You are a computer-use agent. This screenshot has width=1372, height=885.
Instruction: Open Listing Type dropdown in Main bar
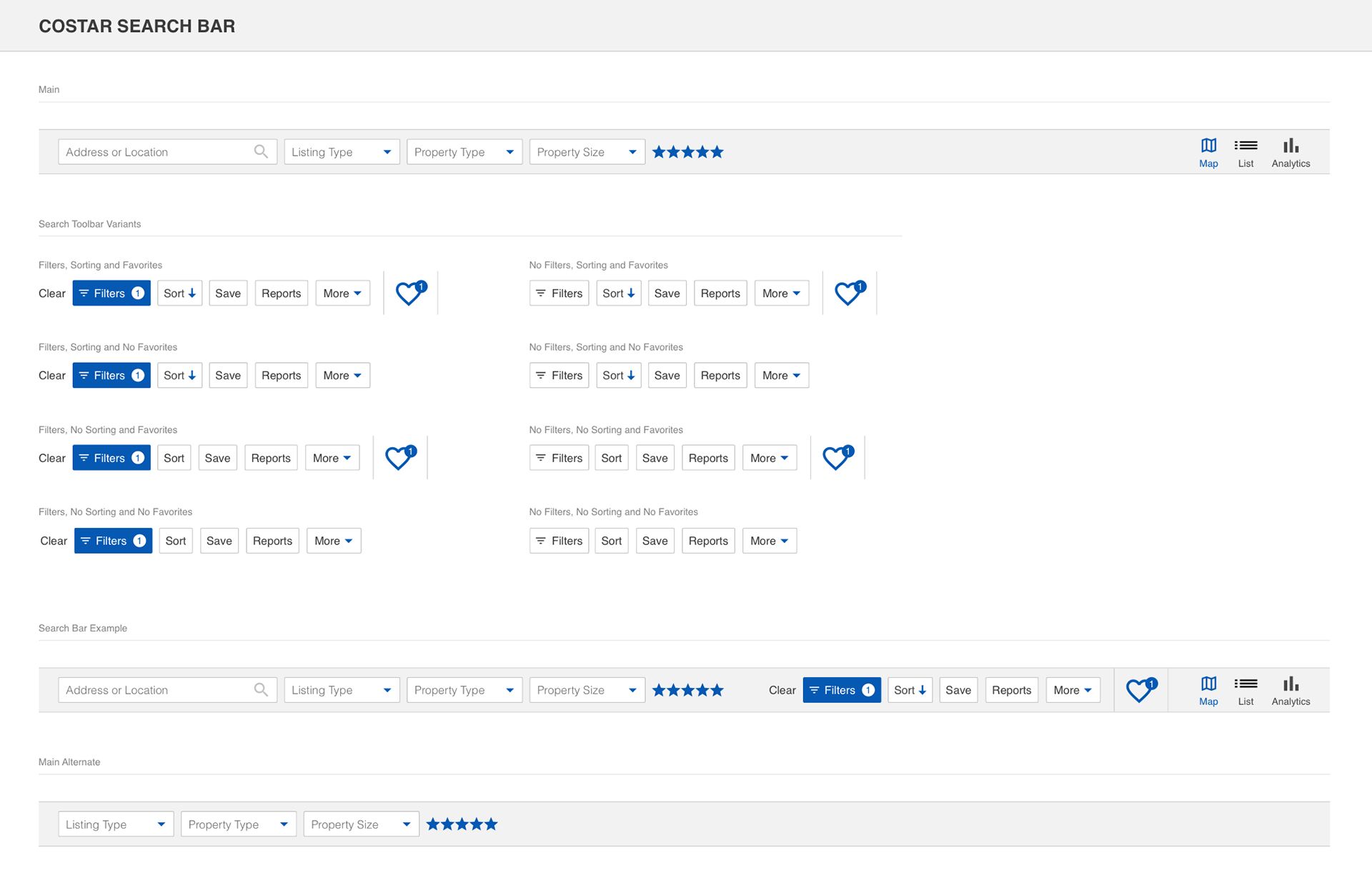(342, 152)
